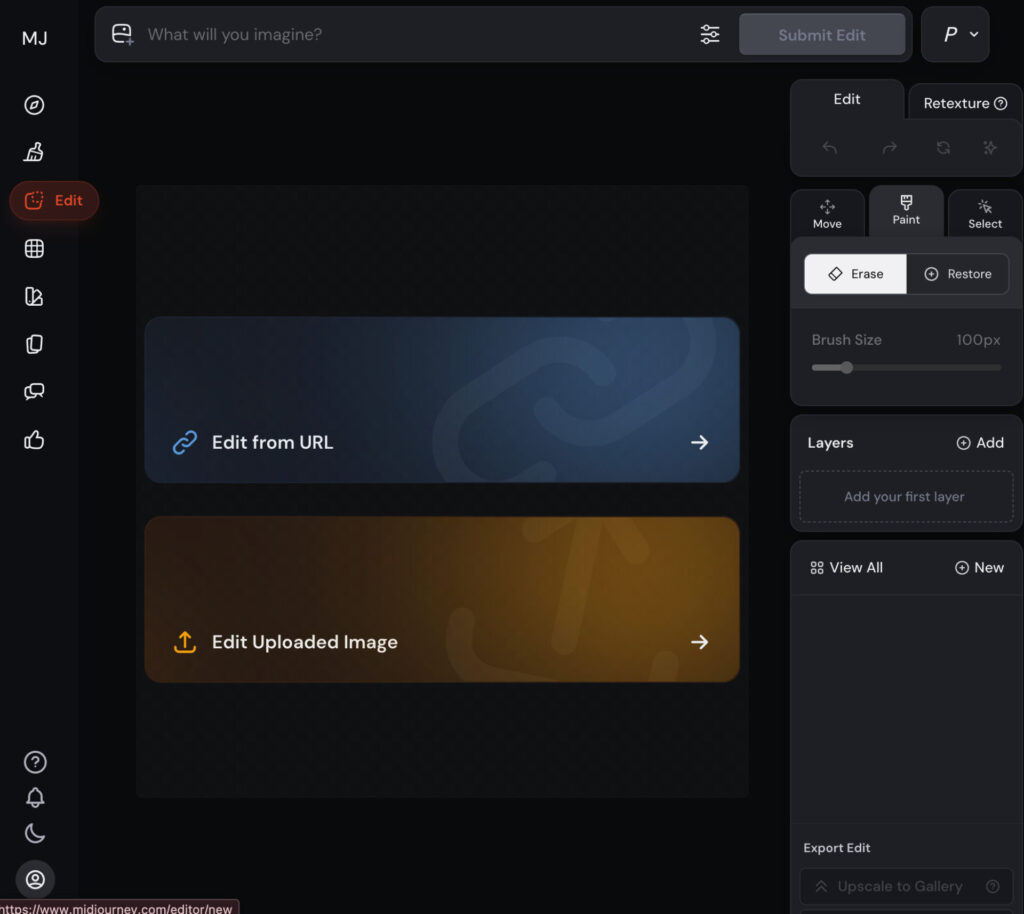This screenshot has height=914, width=1024.
Task: Toggle dark mode with the moon icon
Action: [35, 833]
